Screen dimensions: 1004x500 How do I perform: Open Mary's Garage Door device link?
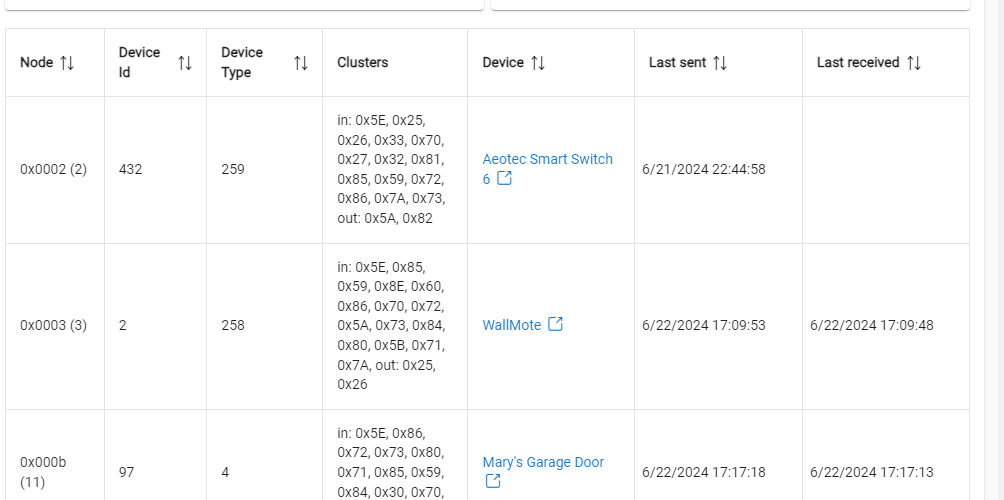click(x=543, y=462)
